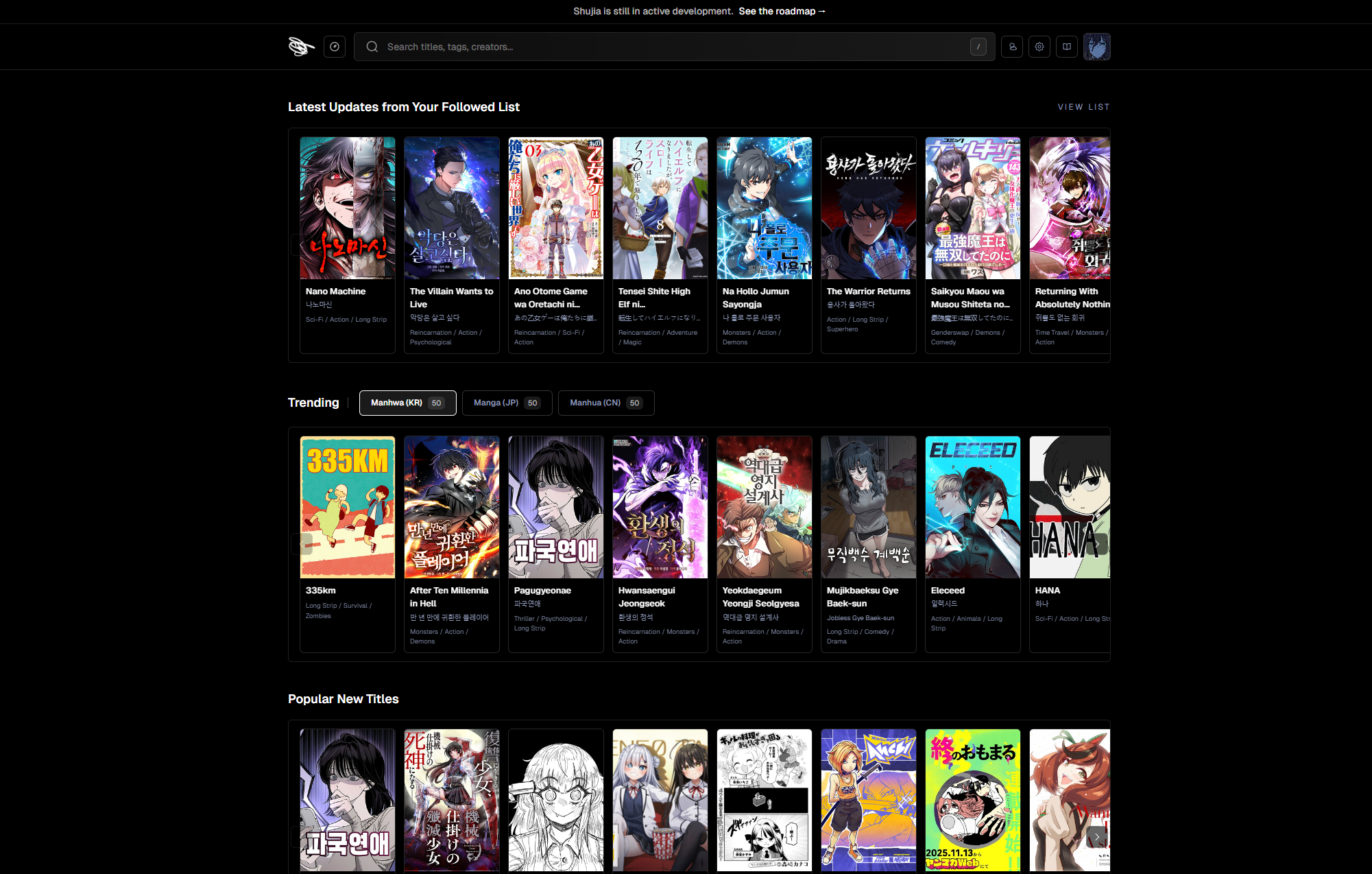Switch to the Manhua (CN) trending tab
The height and width of the screenshot is (874, 1372).
click(x=605, y=403)
